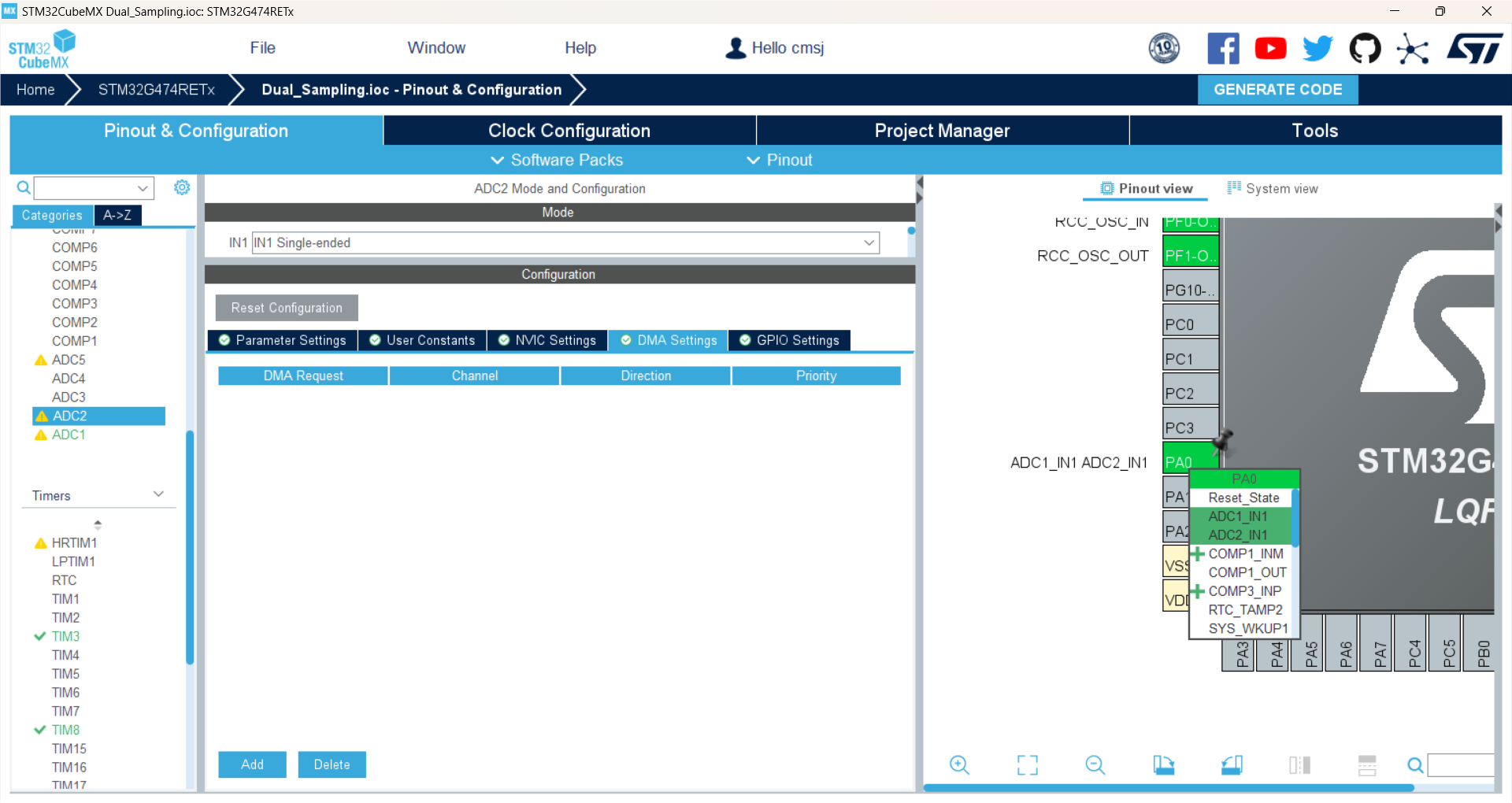The image size is (1512, 803).
Task: Open the Parameter Settings tab
Action: pos(283,340)
